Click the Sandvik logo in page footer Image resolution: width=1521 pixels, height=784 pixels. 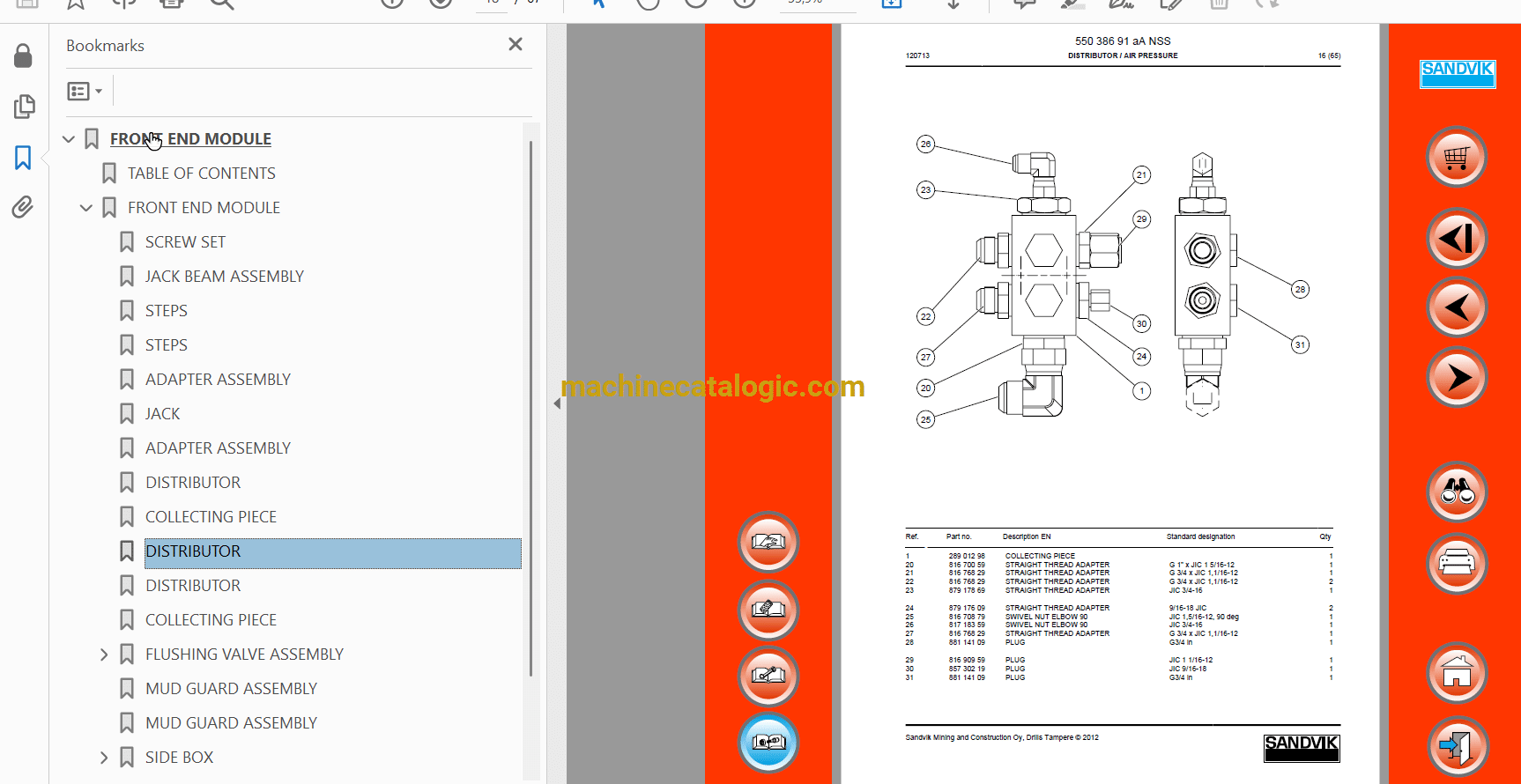[1302, 748]
